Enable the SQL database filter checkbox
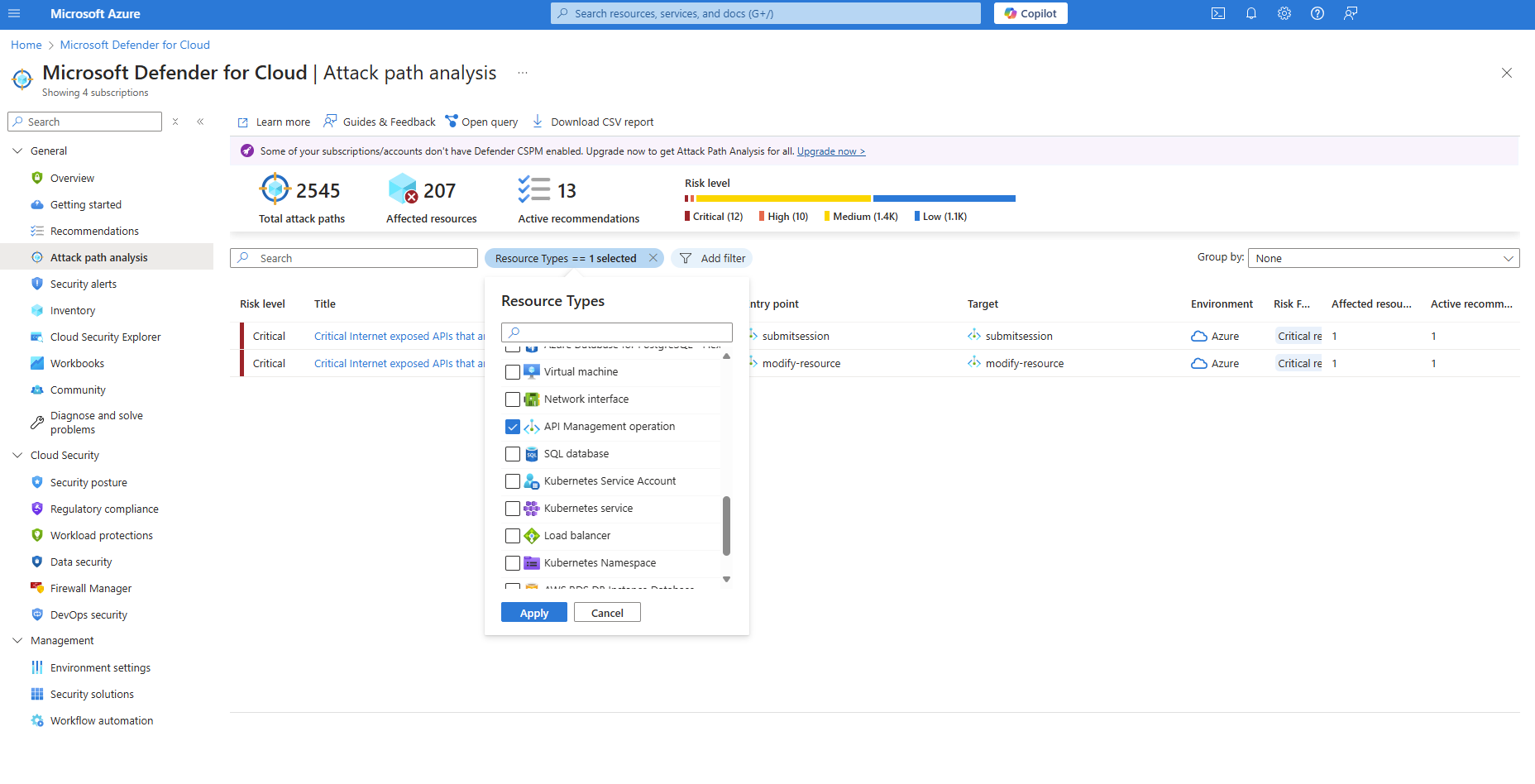The width and height of the screenshot is (1535, 784). click(x=513, y=454)
